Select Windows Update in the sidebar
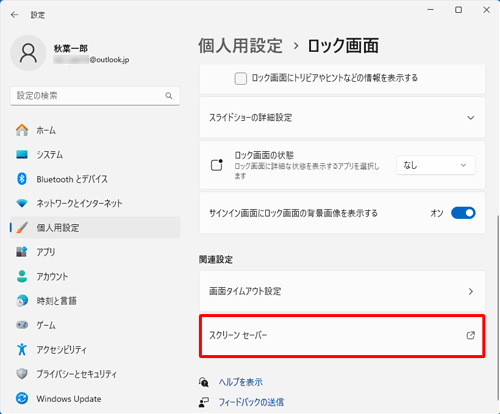The width and height of the screenshot is (500, 414). [95, 398]
